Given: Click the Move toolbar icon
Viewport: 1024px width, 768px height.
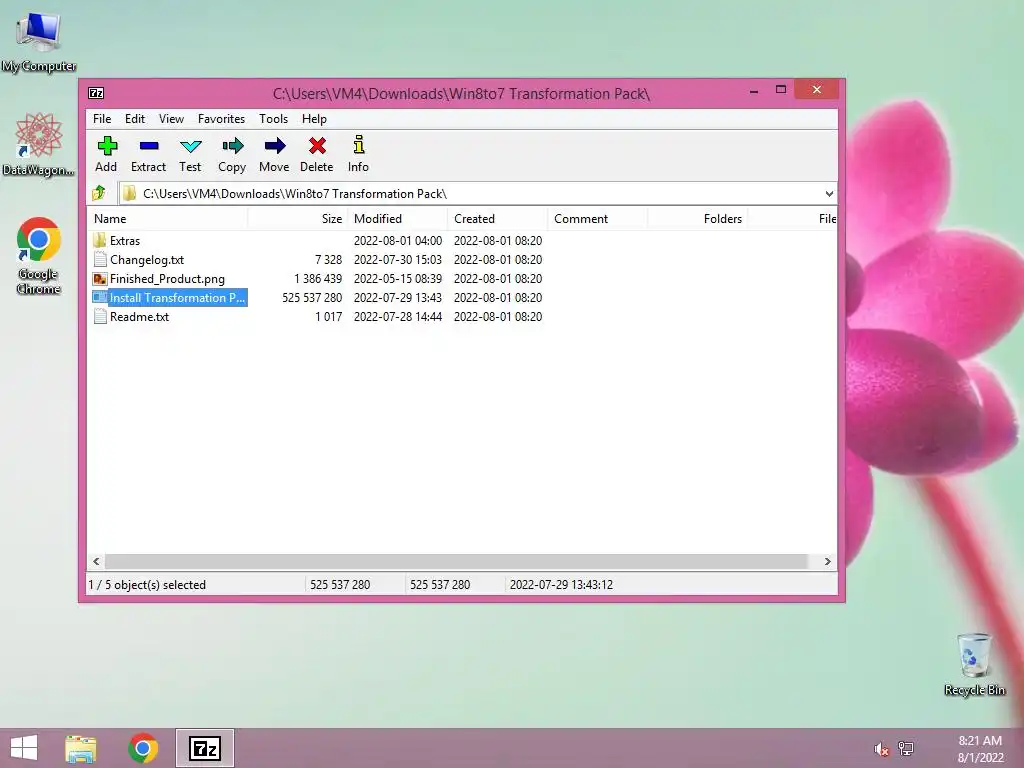Looking at the screenshot, I should click(x=274, y=146).
